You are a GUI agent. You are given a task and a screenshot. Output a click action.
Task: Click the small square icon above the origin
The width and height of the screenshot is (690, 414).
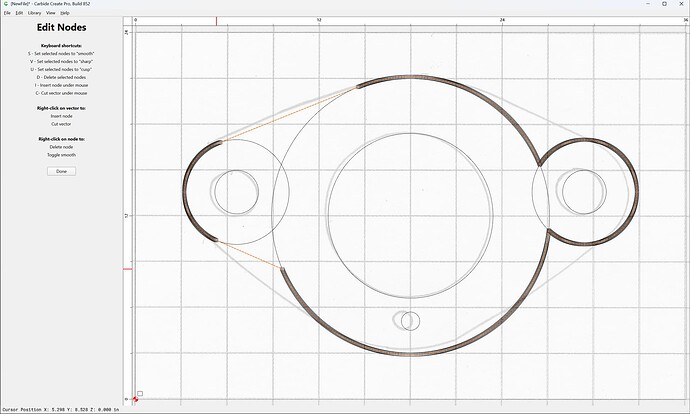(x=140, y=393)
